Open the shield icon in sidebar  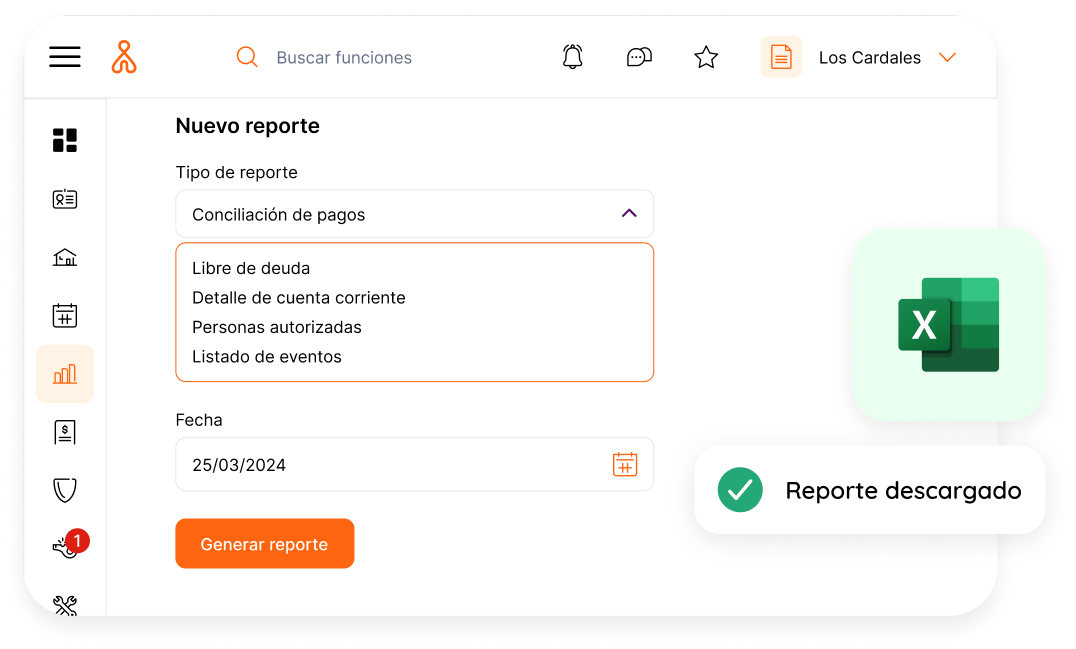pyautogui.click(x=65, y=490)
